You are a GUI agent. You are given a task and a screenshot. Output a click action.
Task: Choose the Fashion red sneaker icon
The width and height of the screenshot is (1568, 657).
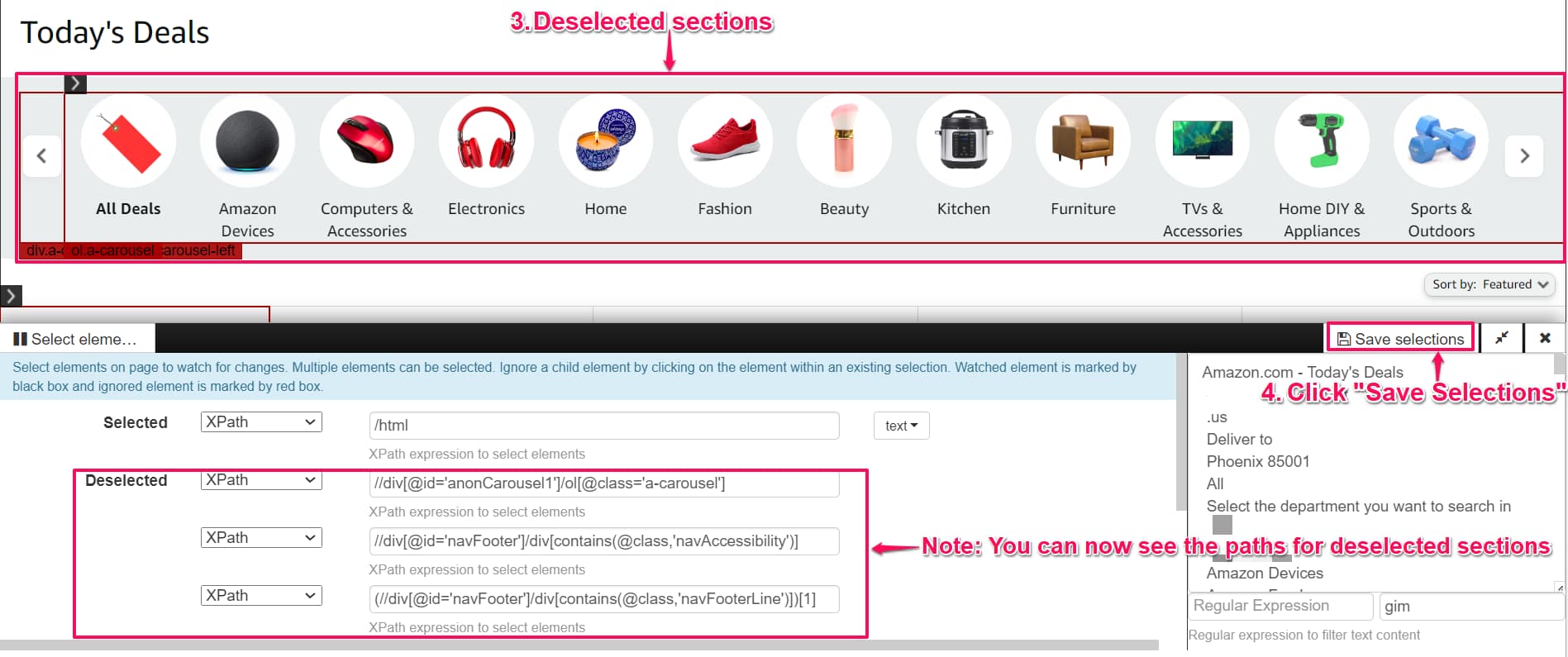coord(725,141)
